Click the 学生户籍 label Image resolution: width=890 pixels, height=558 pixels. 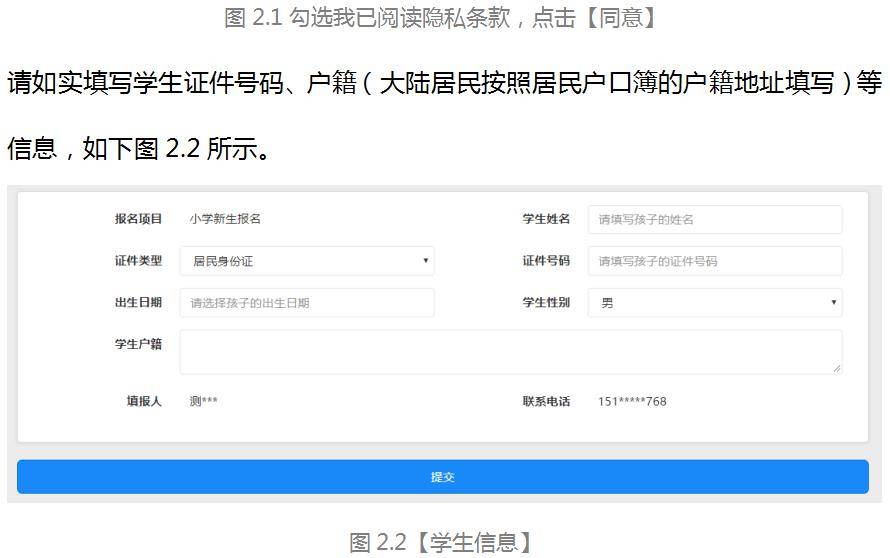[138, 344]
